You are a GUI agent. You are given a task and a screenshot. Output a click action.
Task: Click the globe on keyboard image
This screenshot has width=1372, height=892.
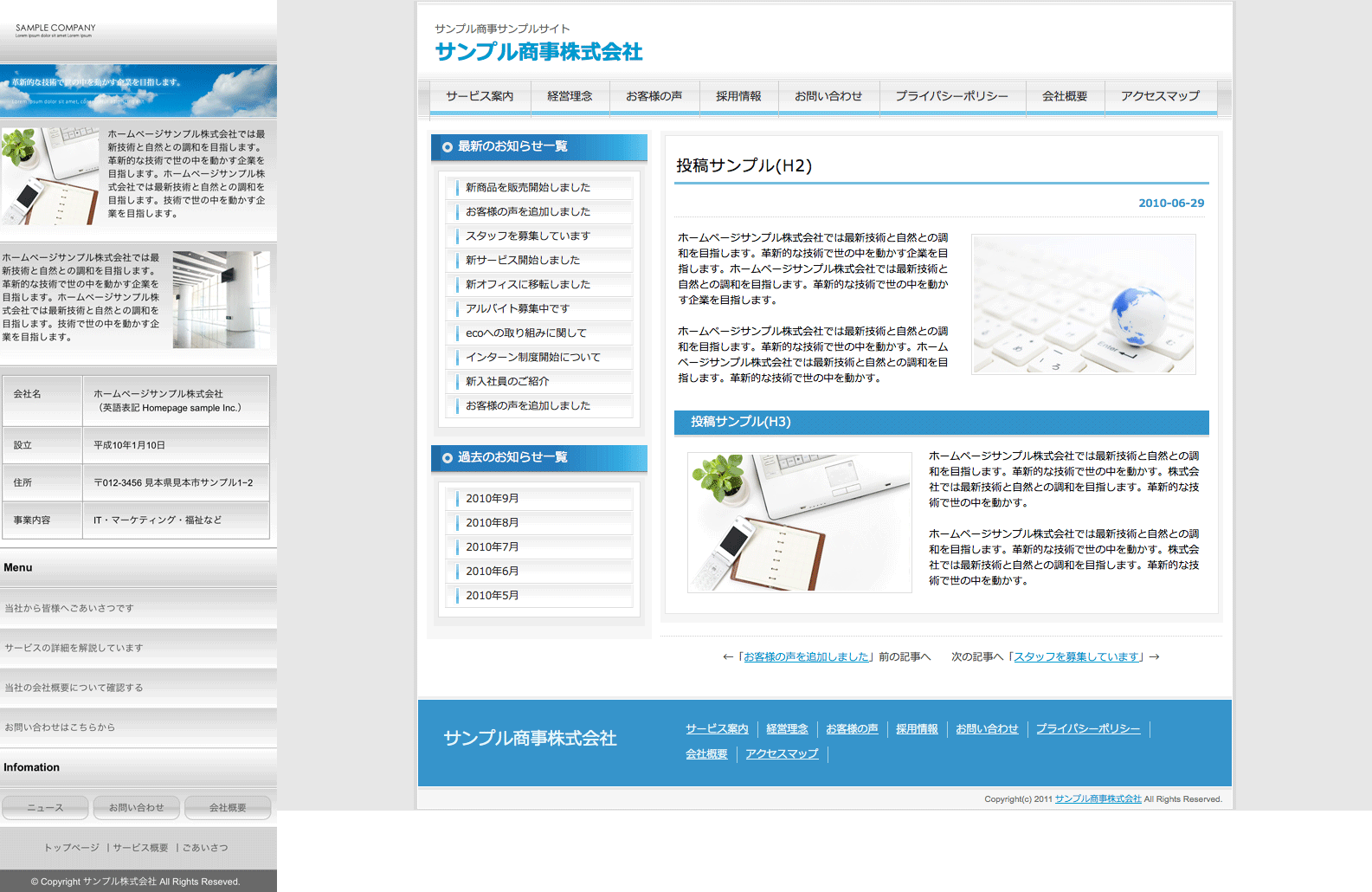(x=1083, y=304)
